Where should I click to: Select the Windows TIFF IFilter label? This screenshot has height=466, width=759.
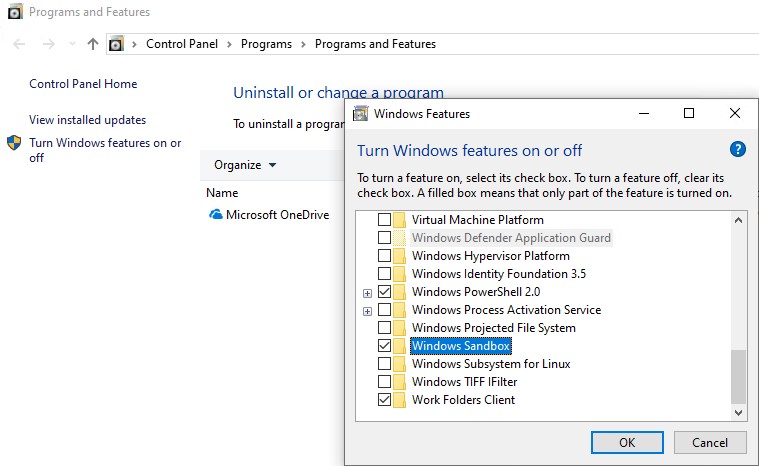click(x=464, y=382)
